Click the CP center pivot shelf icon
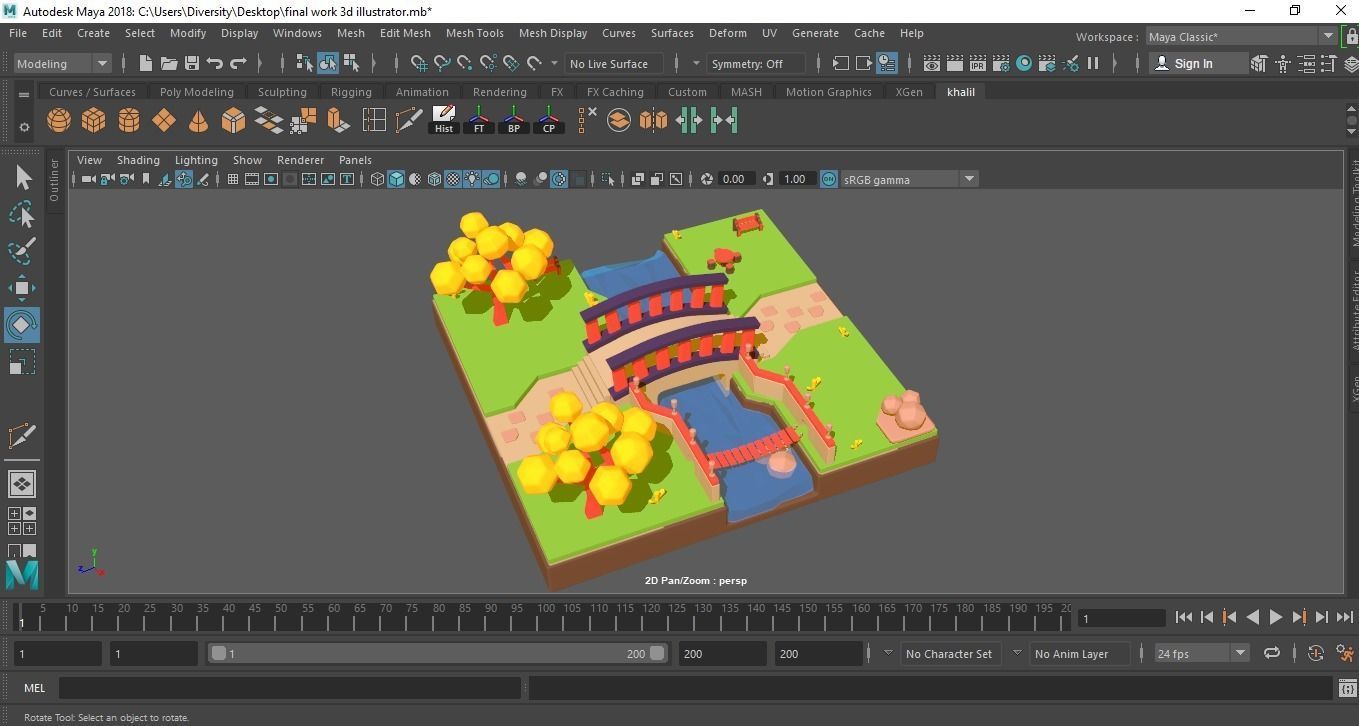 coord(549,120)
